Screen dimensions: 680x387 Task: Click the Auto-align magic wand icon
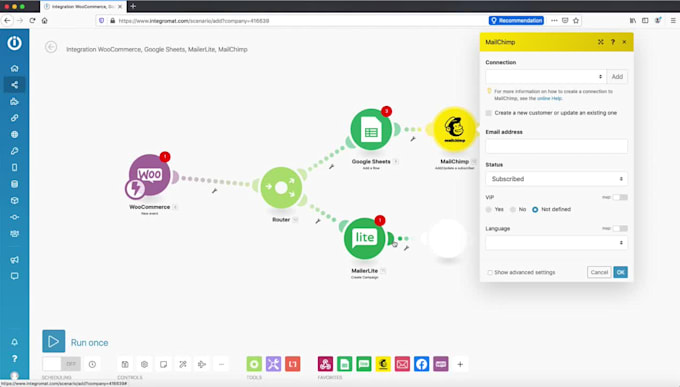[183, 364]
